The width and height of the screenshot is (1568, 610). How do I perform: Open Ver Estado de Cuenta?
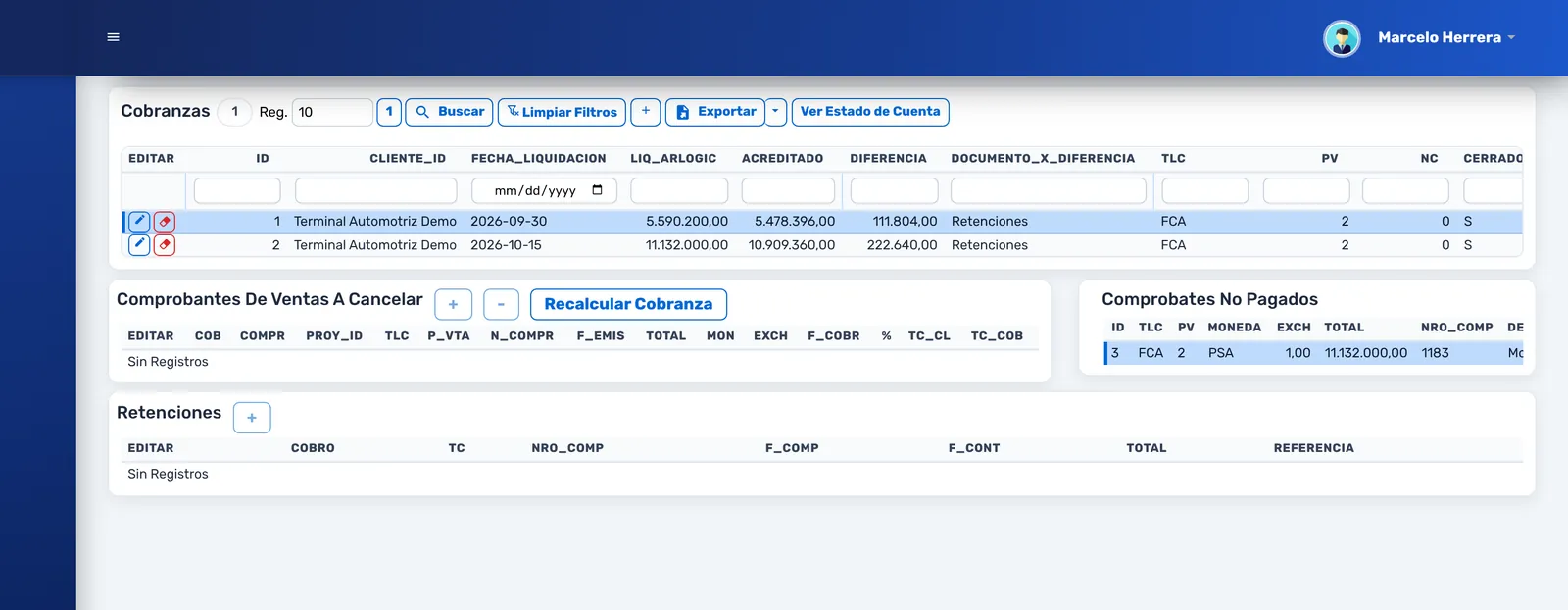[870, 112]
